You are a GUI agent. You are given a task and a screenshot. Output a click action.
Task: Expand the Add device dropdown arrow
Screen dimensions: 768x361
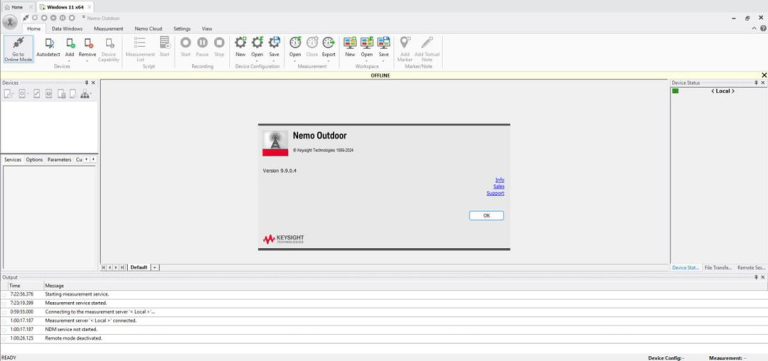(x=70, y=60)
